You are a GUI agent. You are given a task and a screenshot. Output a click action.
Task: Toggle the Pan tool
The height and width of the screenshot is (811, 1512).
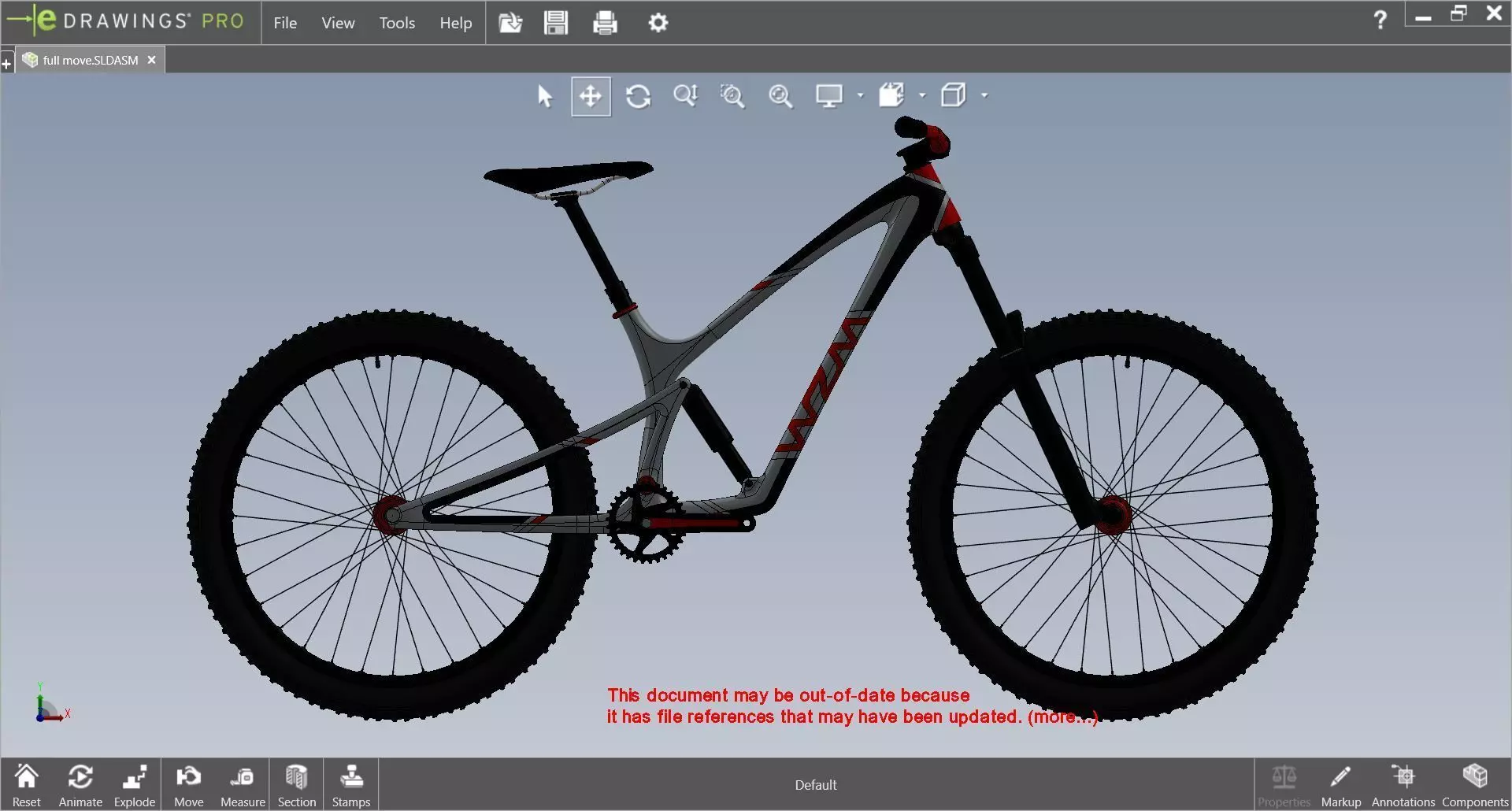tap(591, 96)
